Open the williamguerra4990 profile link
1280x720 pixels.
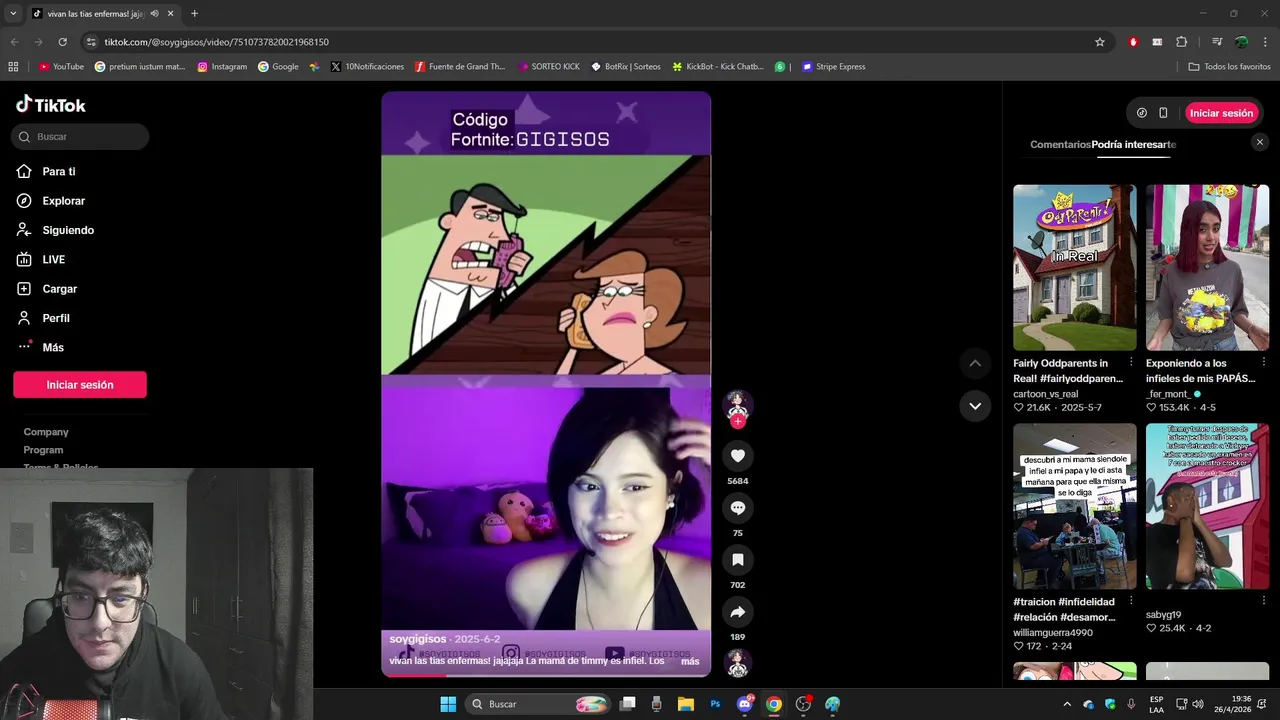1053,632
